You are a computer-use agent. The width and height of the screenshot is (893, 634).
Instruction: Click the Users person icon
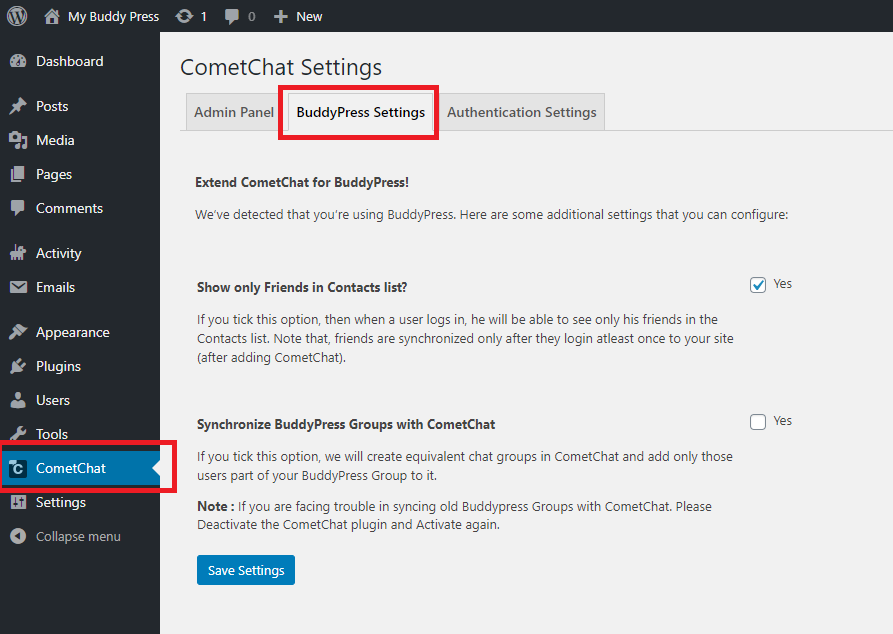coord(18,400)
